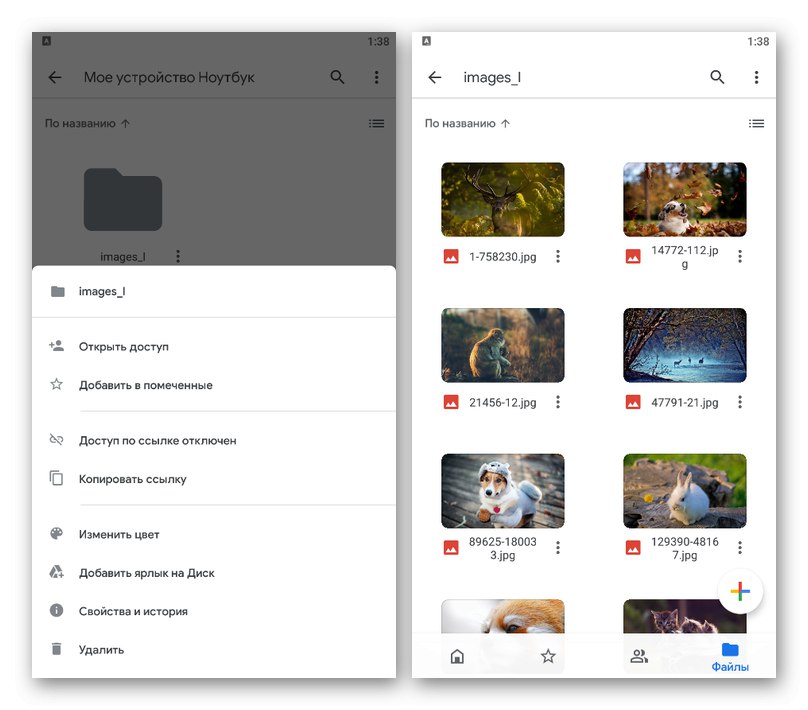The image size is (808, 710).
Task: Open the 21456-12.jpg monkey thumbnail
Action: click(502, 345)
